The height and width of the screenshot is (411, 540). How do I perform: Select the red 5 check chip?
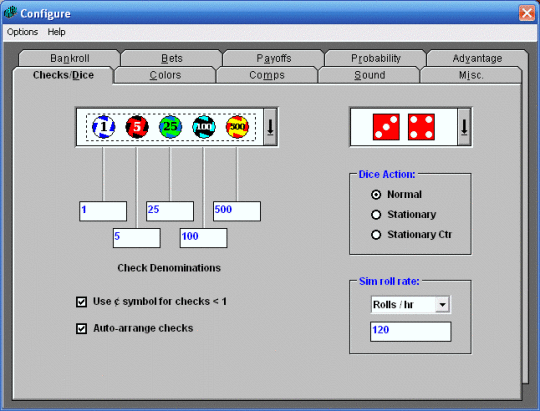(x=137, y=127)
